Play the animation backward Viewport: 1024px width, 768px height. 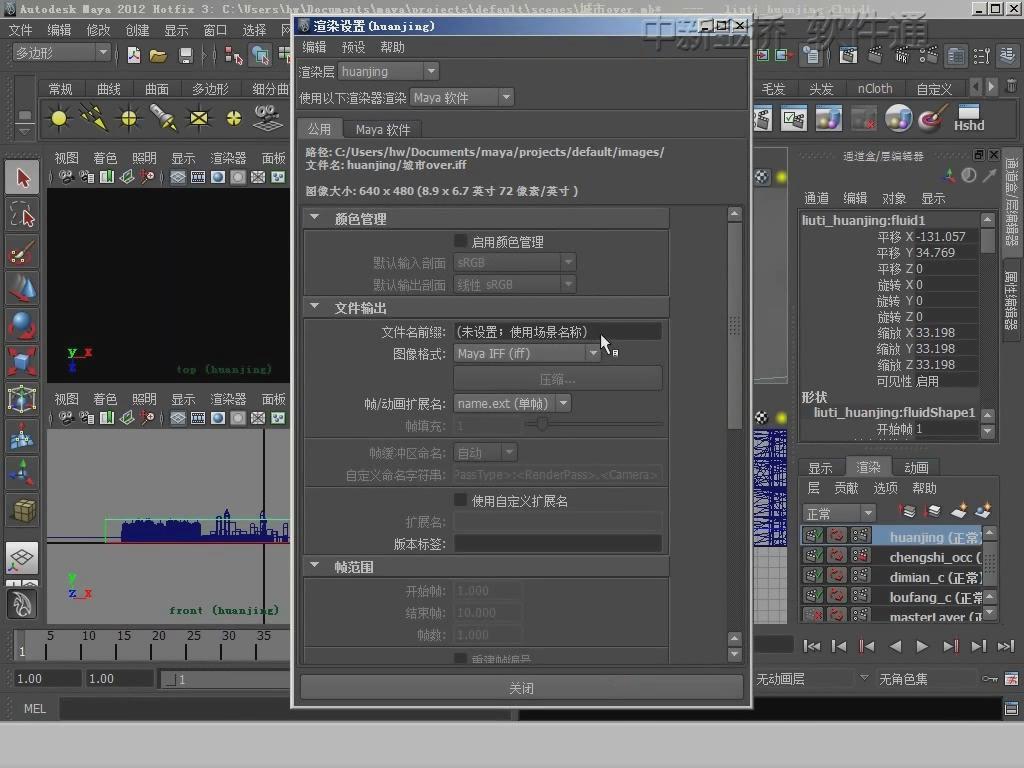tap(895, 647)
